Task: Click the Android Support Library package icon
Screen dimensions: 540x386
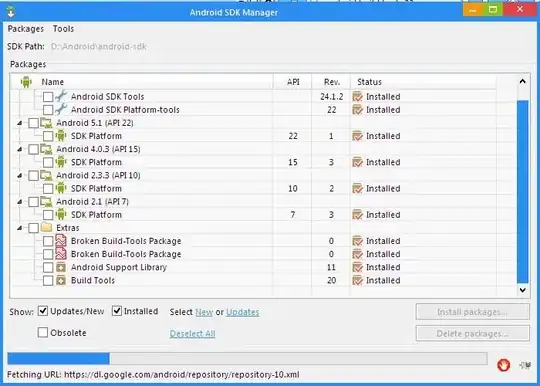Action: click(x=61, y=267)
